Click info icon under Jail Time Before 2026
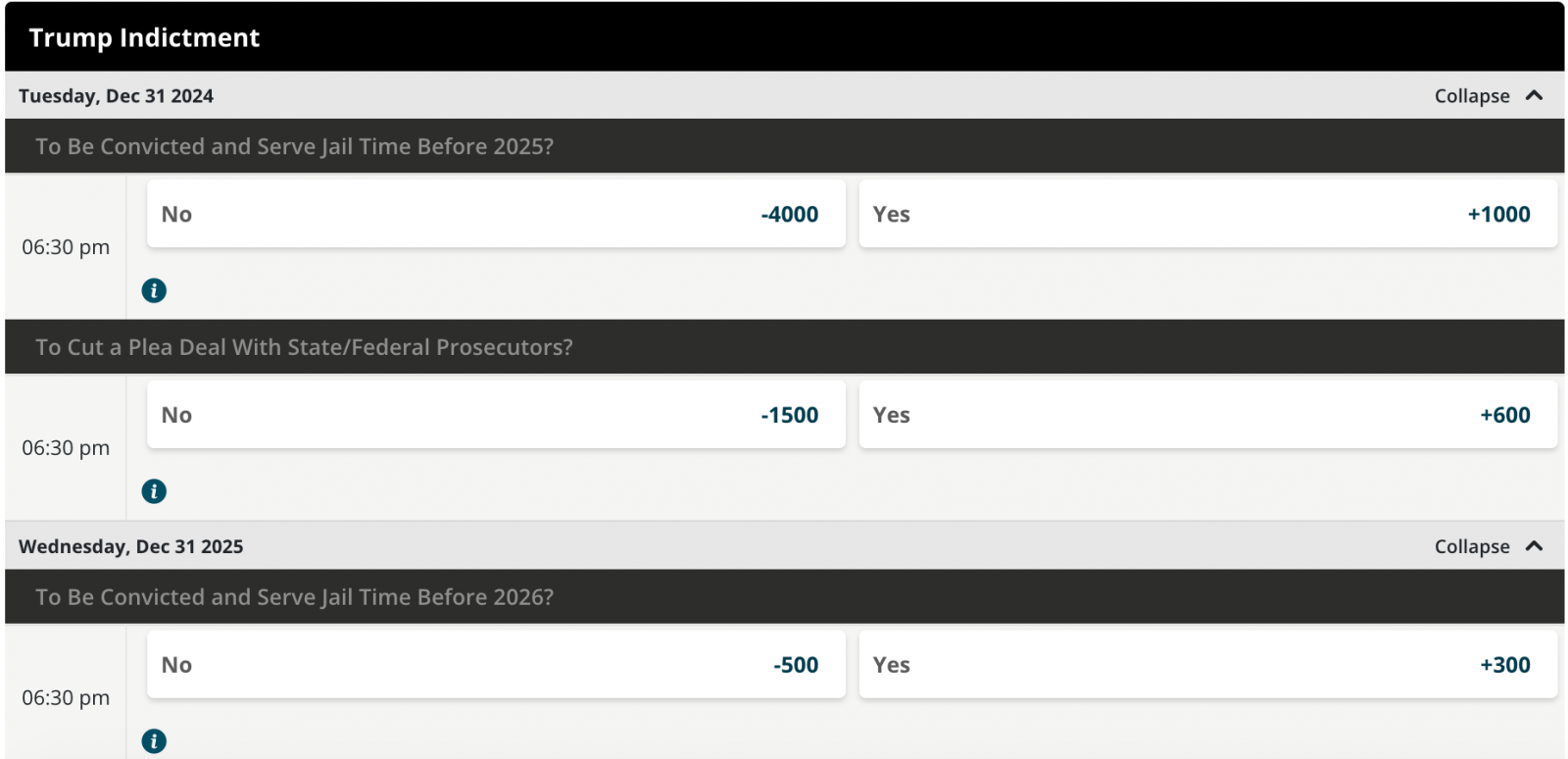This screenshot has height=759, width=1568. (x=154, y=741)
